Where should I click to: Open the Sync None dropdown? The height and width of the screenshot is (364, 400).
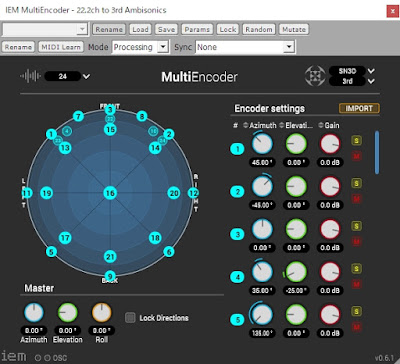pos(288,47)
